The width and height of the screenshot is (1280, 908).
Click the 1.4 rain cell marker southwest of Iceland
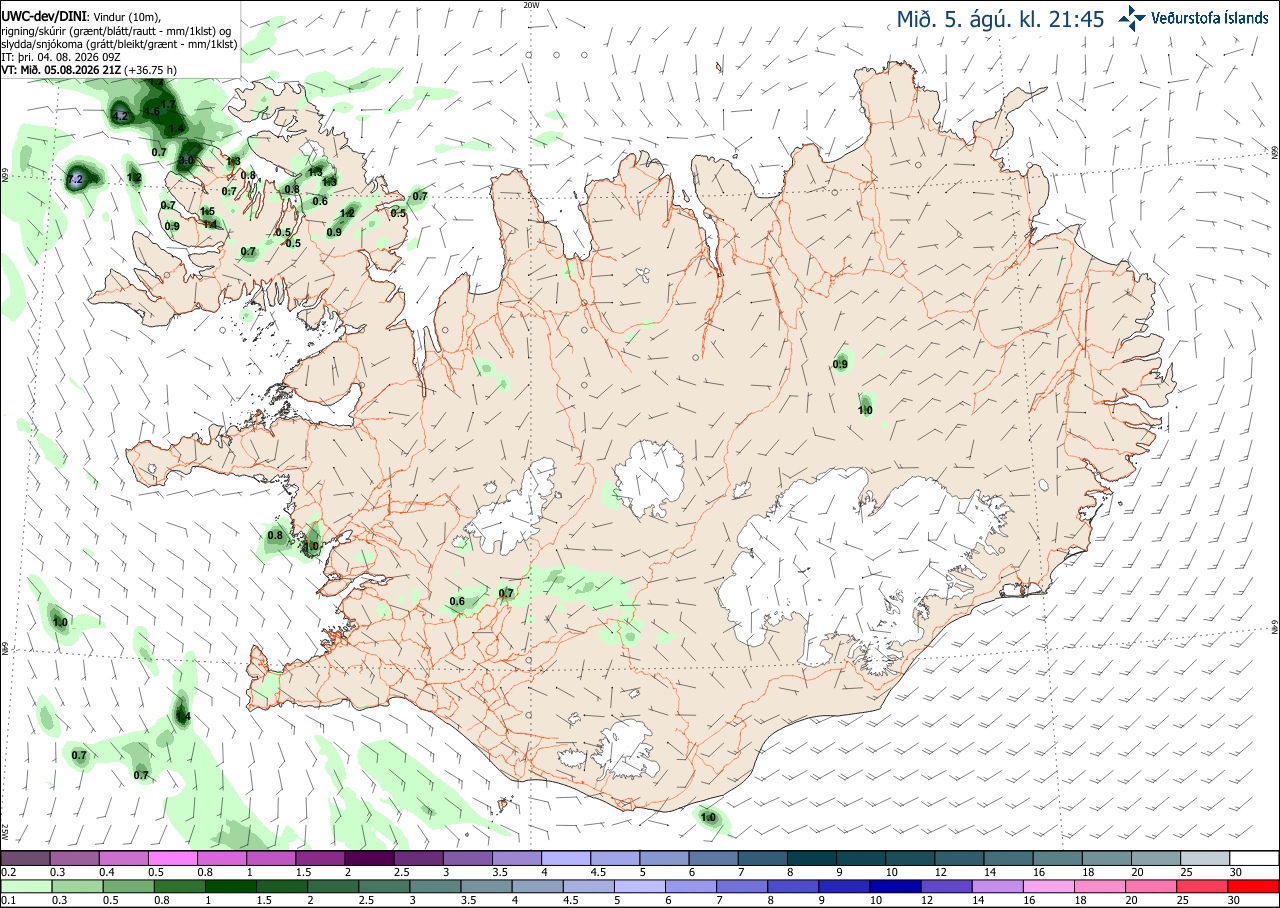182,716
